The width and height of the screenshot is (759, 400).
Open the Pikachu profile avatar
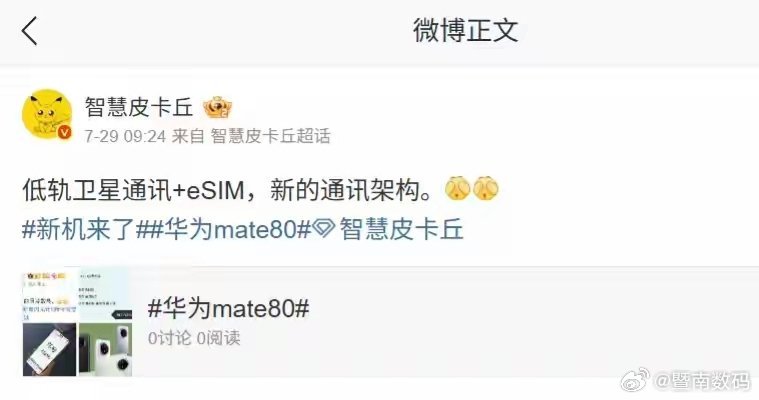click(x=47, y=114)
